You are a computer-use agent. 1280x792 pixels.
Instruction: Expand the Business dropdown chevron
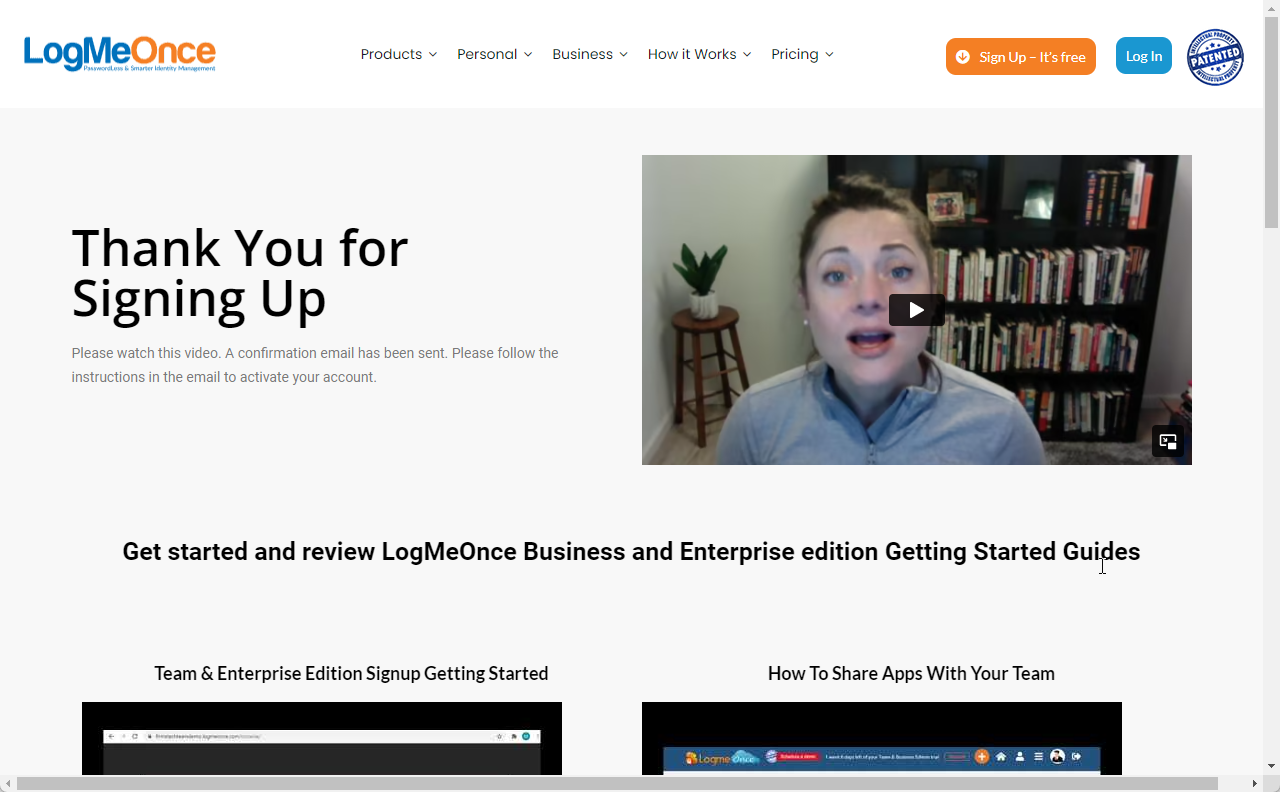(x=623, y=54)
